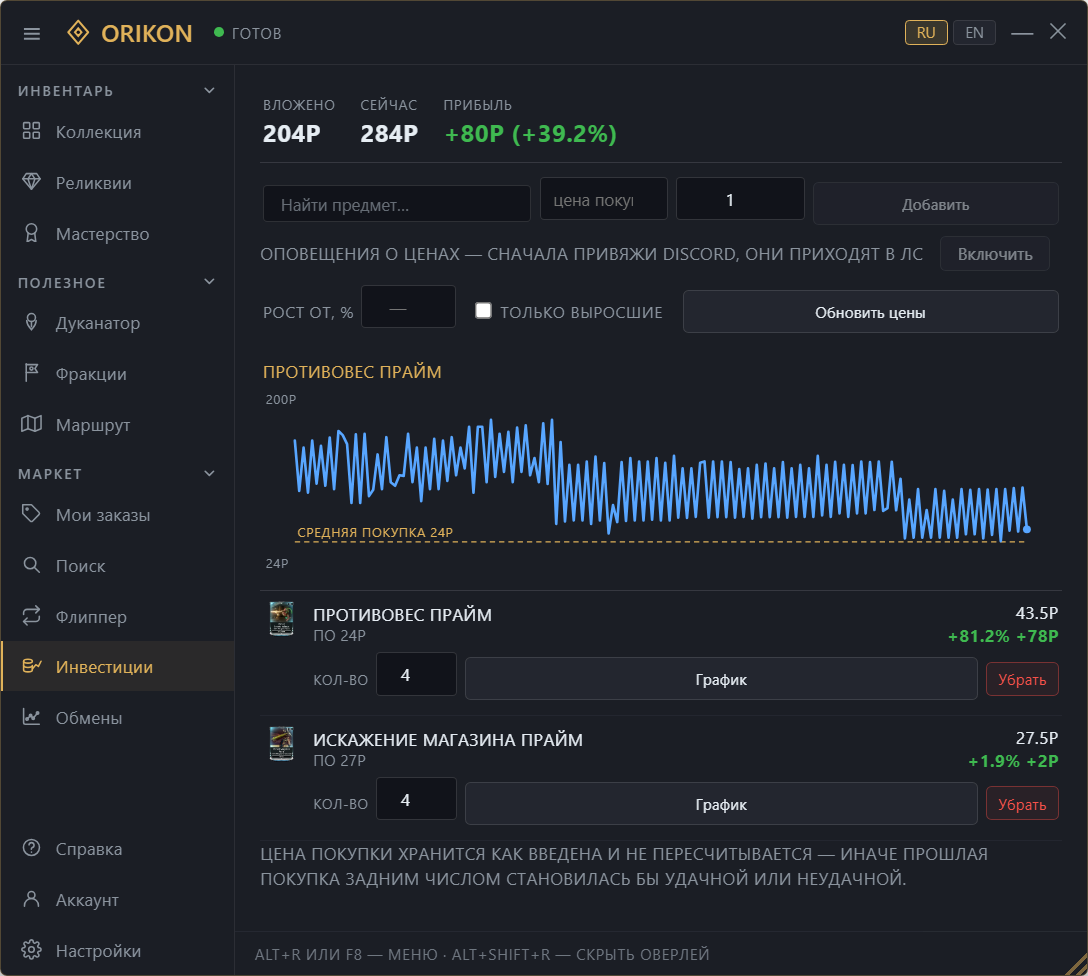This screenshot has width=1088, height=976.
Task: Click the Вложено value 204P
Action: (x=291, y=134)
